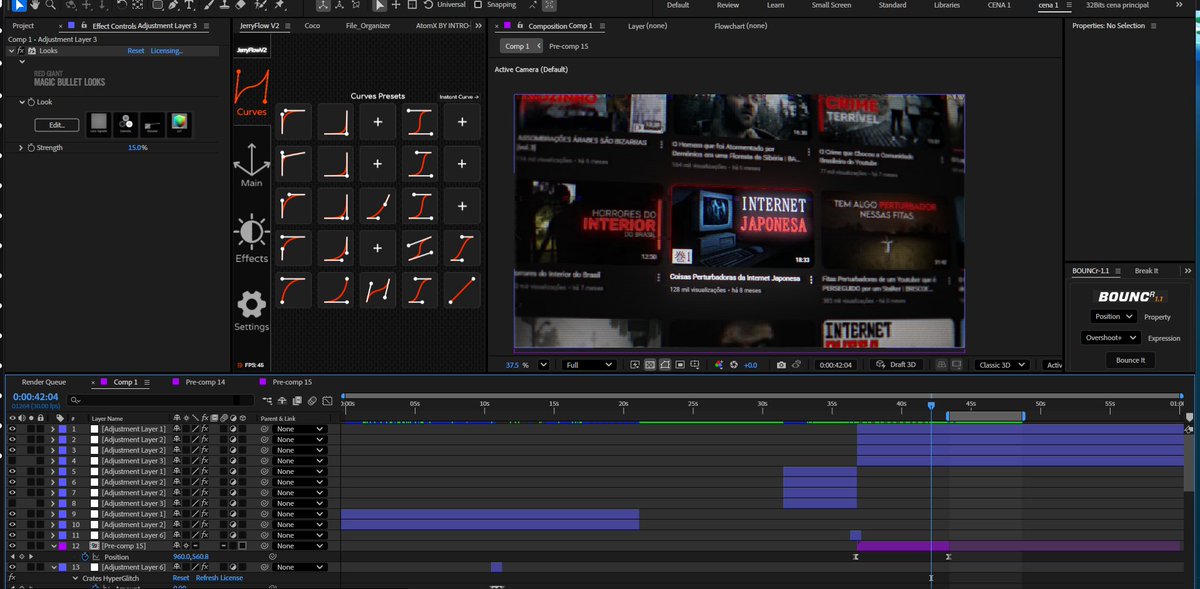The image size is (1200, 589).
Task: Hide layer 1 Adjustment Layer 1
Action: coord(13,429)
